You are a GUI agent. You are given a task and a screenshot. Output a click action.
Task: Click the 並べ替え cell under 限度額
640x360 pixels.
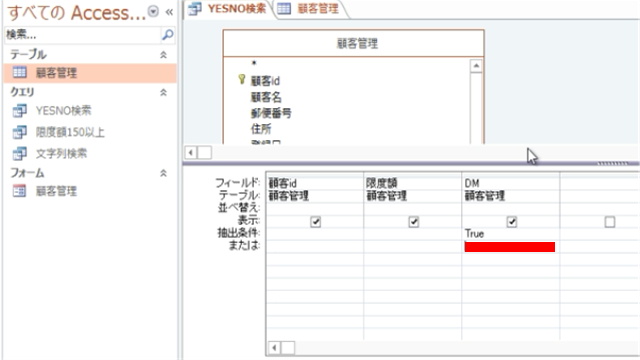(x=413, y=209)
